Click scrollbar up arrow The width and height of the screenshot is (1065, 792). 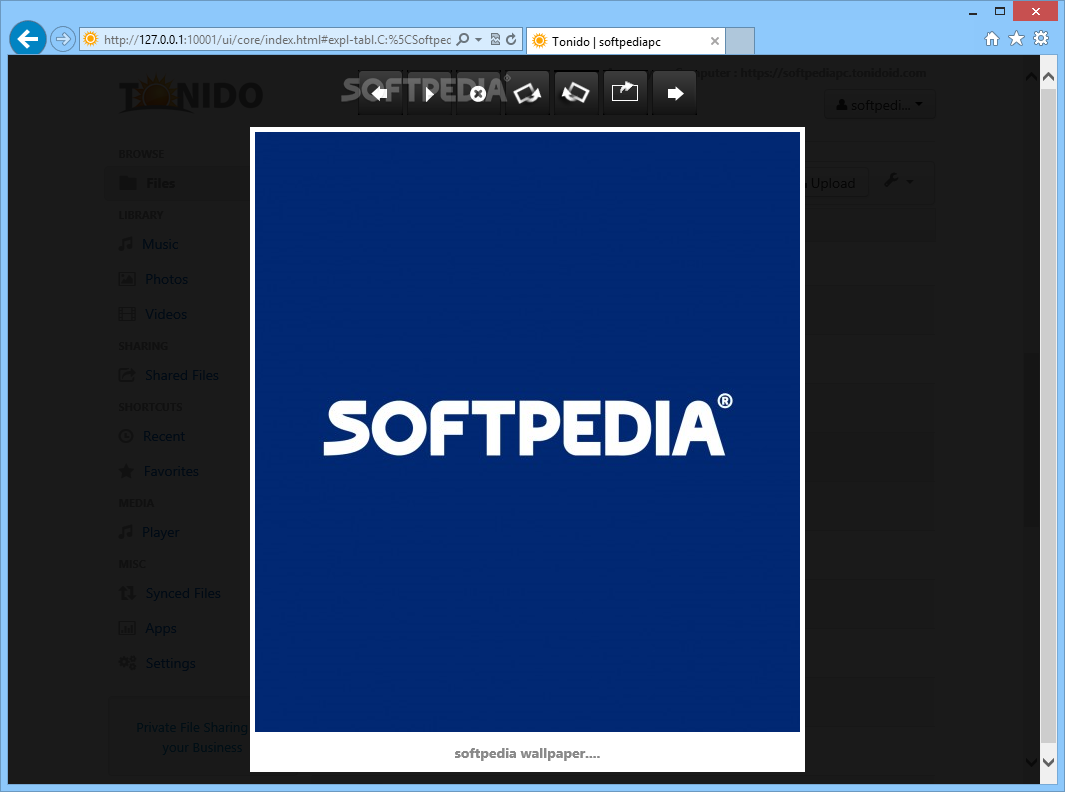tap(1048, 77)
